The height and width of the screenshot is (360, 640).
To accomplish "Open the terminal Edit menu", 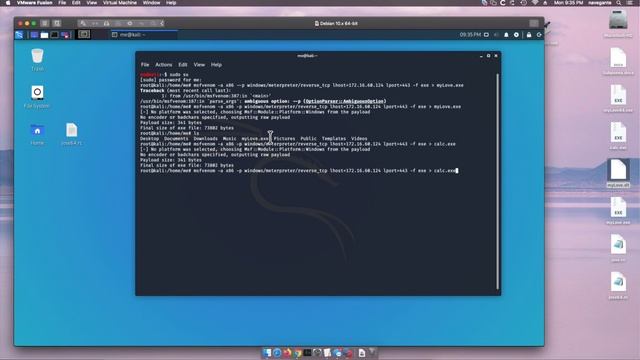I will (182, 64).
